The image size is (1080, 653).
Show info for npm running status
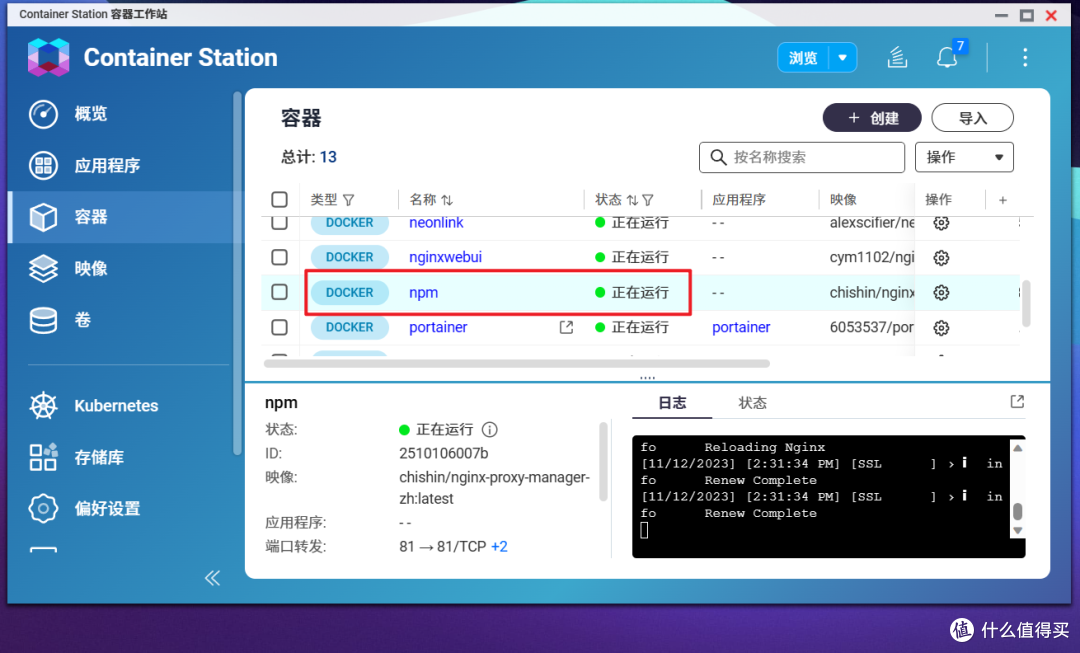490,430
